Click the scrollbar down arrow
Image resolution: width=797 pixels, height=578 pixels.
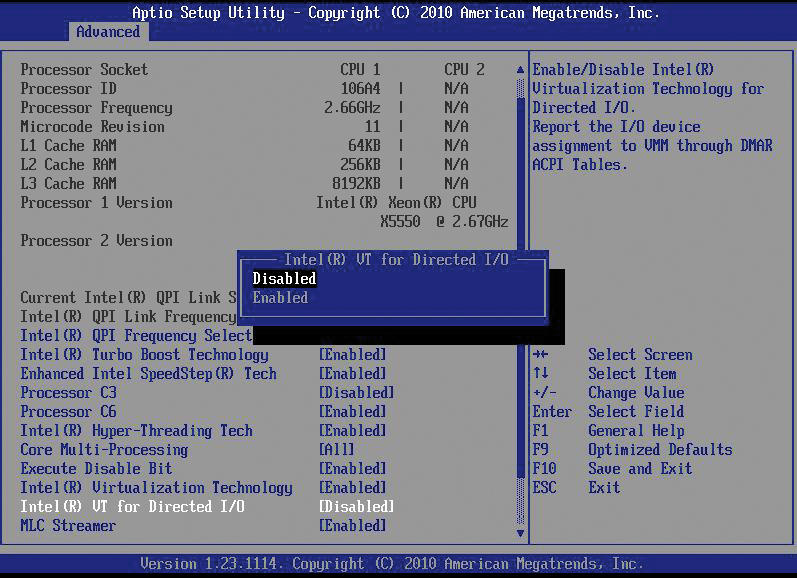[520, 533]
